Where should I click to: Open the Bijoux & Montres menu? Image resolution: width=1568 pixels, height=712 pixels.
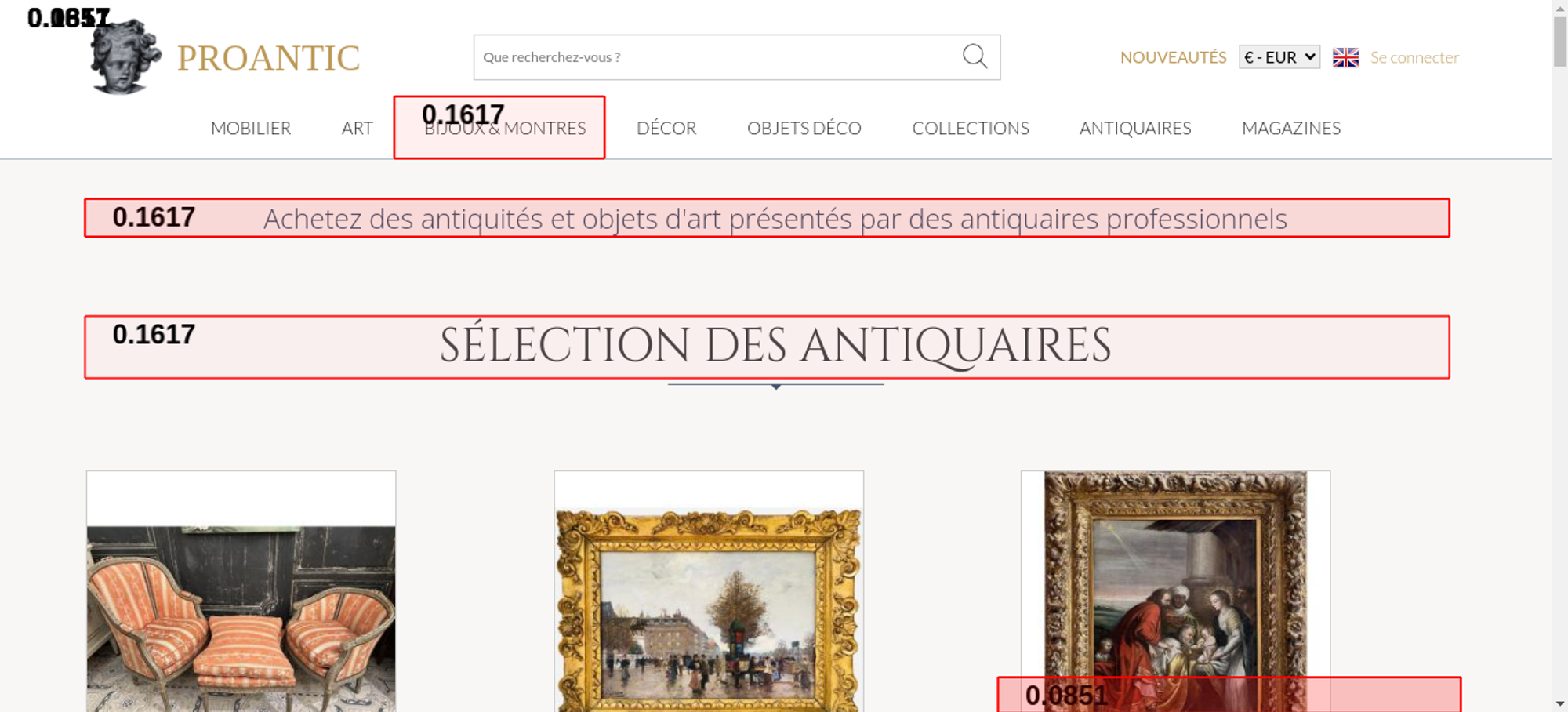(505, 129)
